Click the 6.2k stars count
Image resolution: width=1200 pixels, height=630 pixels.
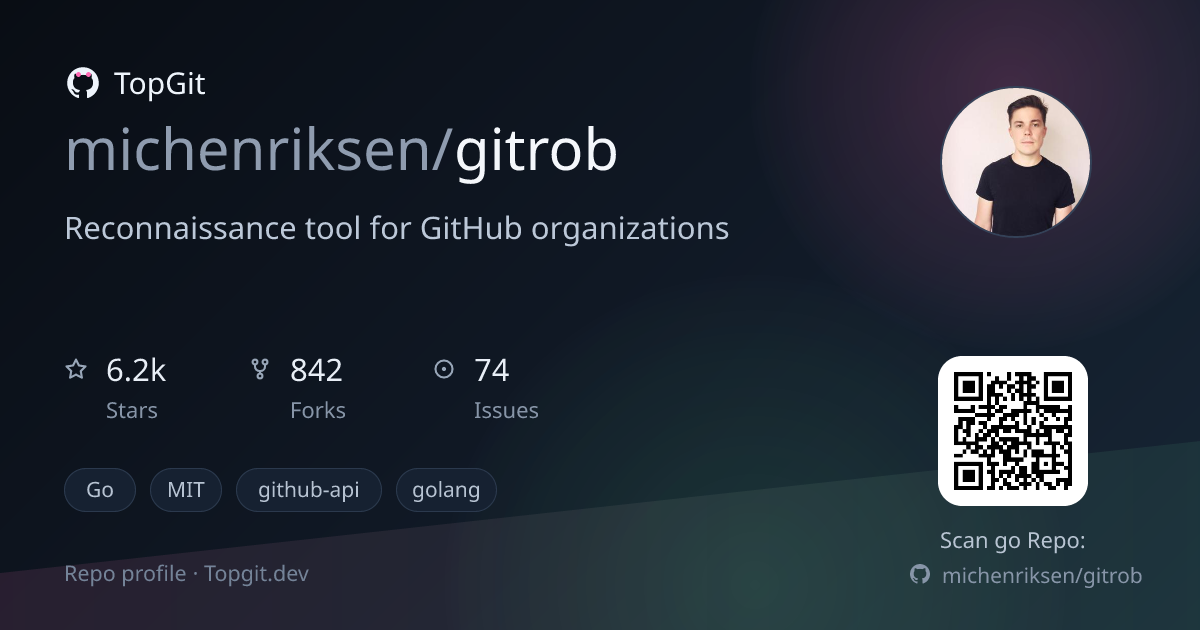point(136,371)
